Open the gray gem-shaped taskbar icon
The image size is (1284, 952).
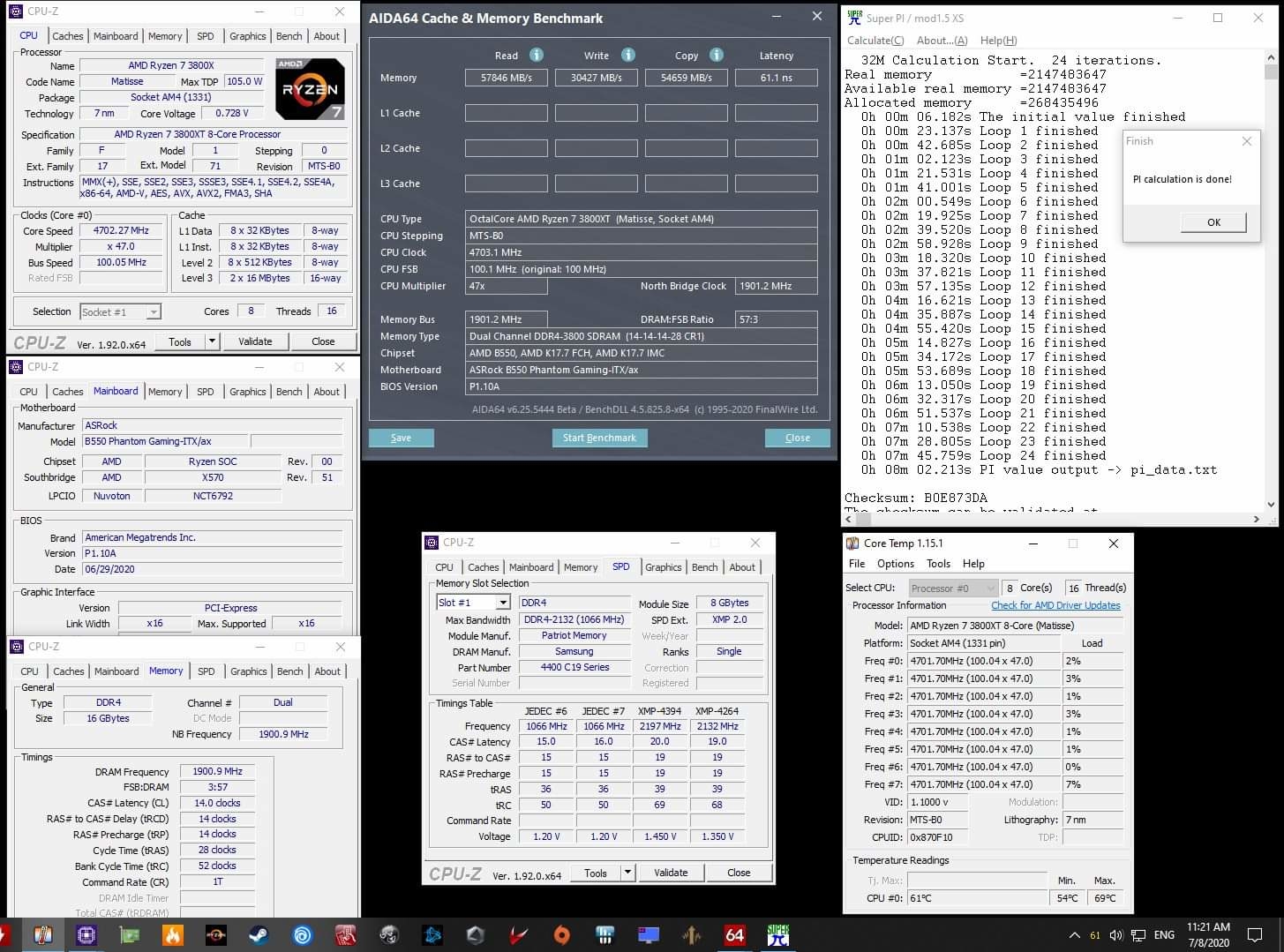(x=476, y=934)
